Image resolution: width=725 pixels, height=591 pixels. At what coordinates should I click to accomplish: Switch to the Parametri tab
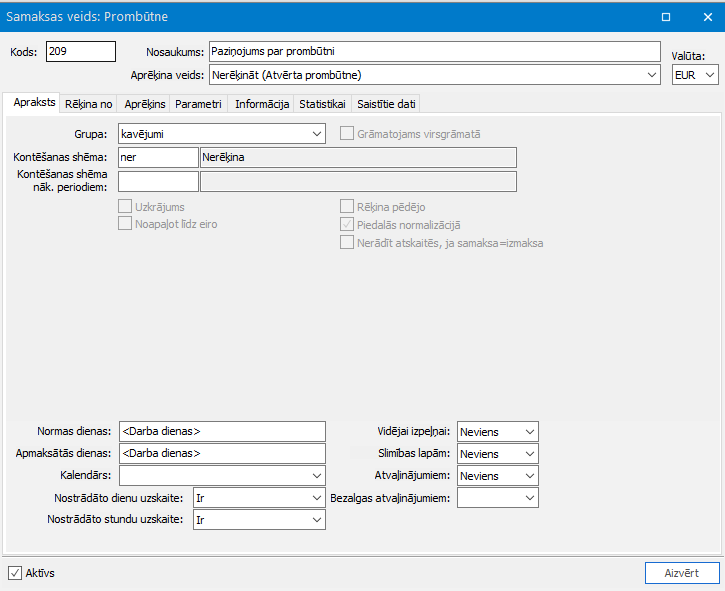[198, 104]
